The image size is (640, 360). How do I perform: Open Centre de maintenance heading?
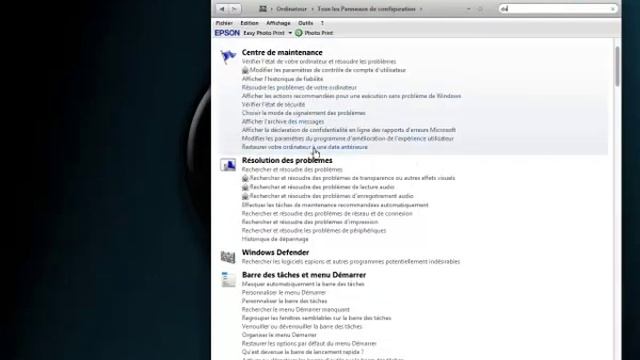coord(282,52)
